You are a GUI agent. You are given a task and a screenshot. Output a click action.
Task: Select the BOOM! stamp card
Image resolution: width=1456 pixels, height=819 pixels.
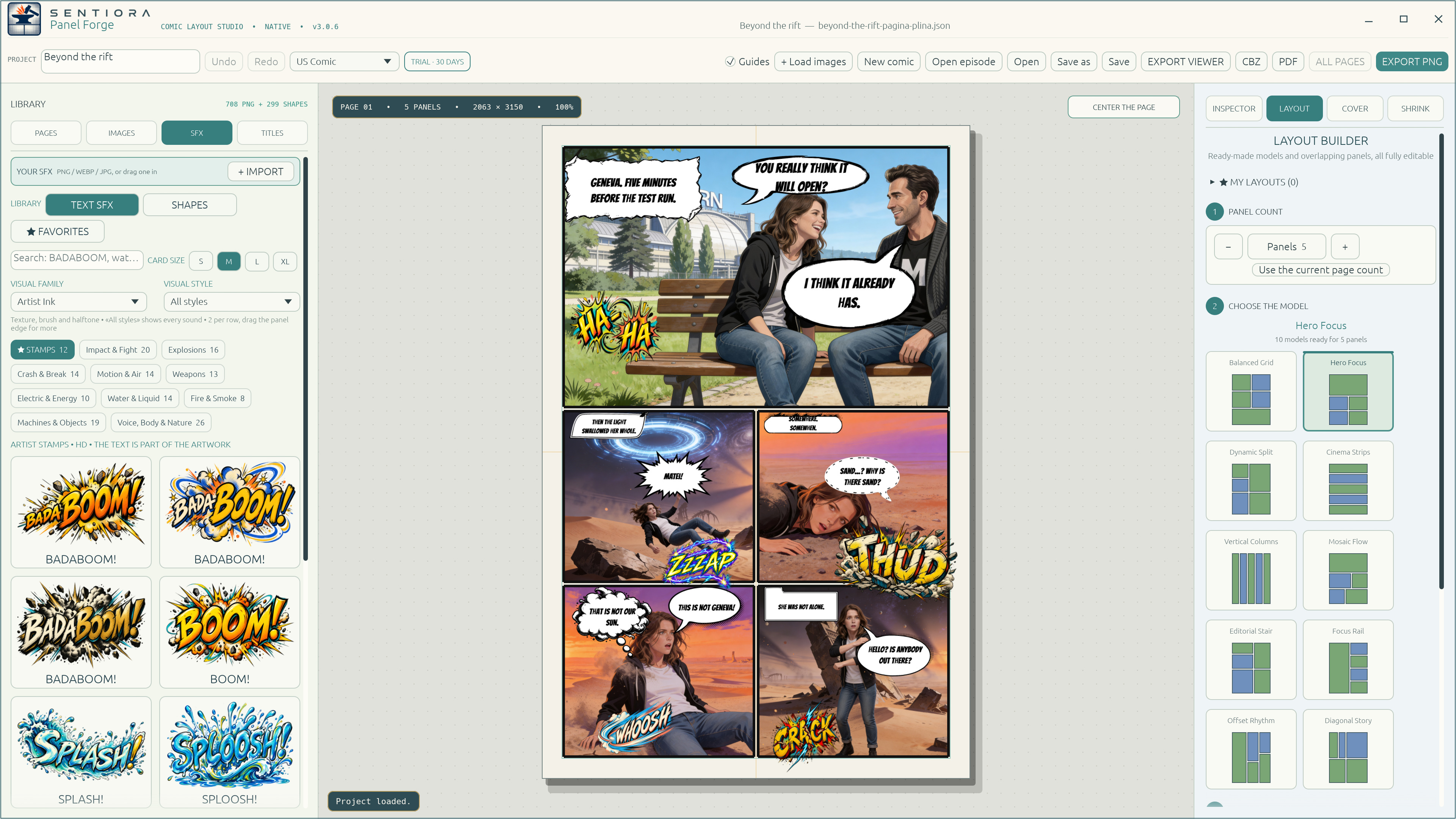coord(229,632)
